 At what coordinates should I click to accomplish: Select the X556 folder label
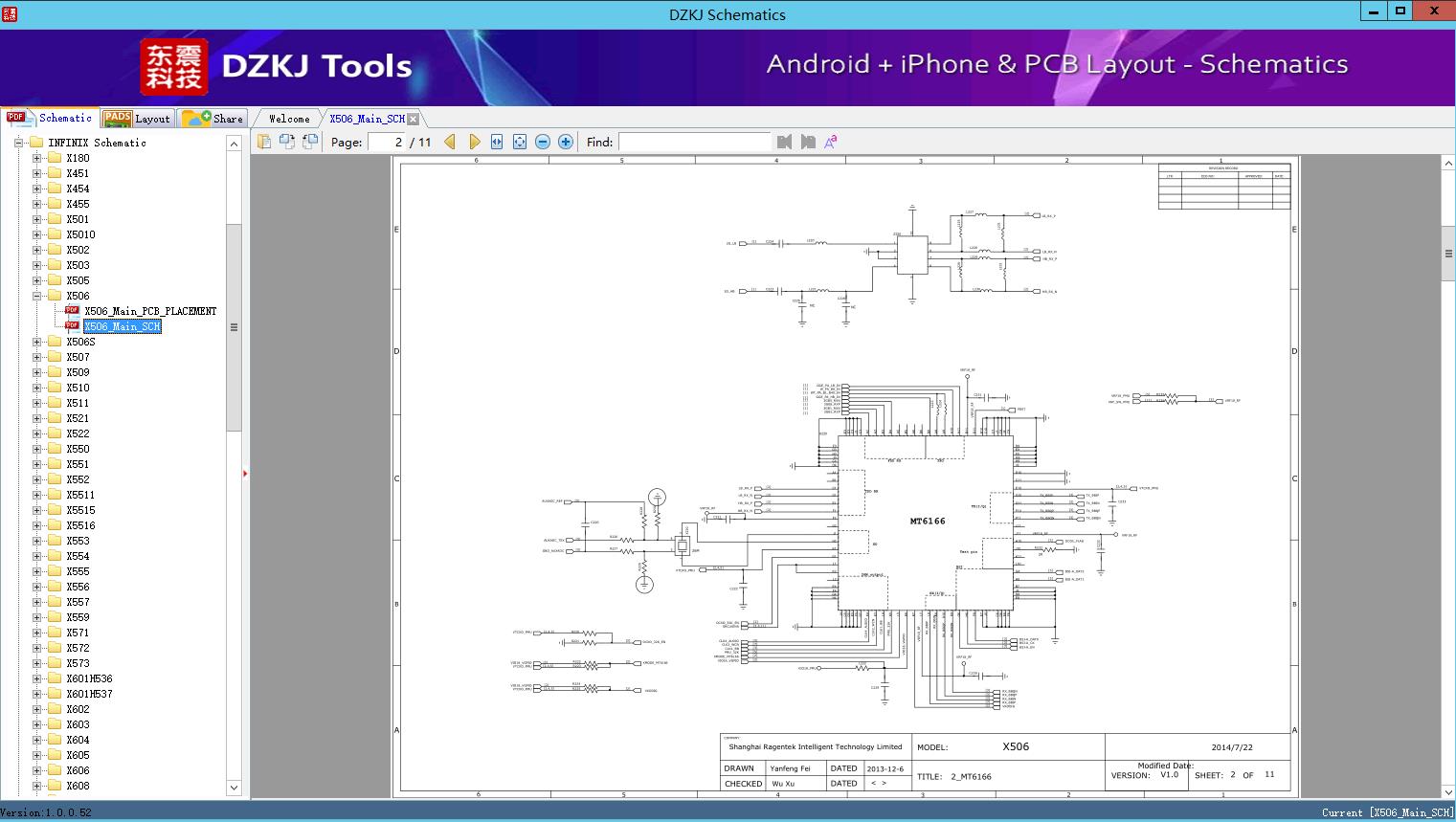point(78,587)
